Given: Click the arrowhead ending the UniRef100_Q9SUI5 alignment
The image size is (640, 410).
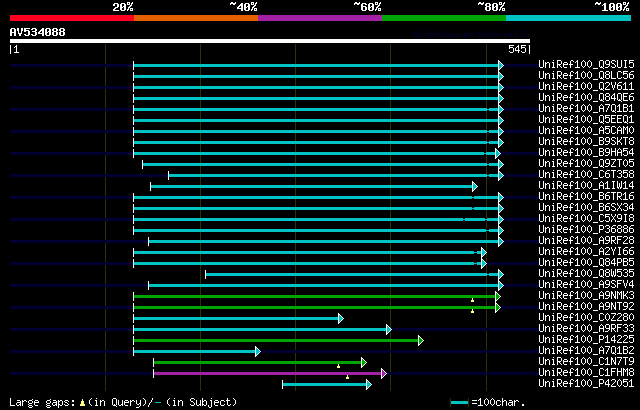Looking at the screenshot, I should tap(501, 65).
